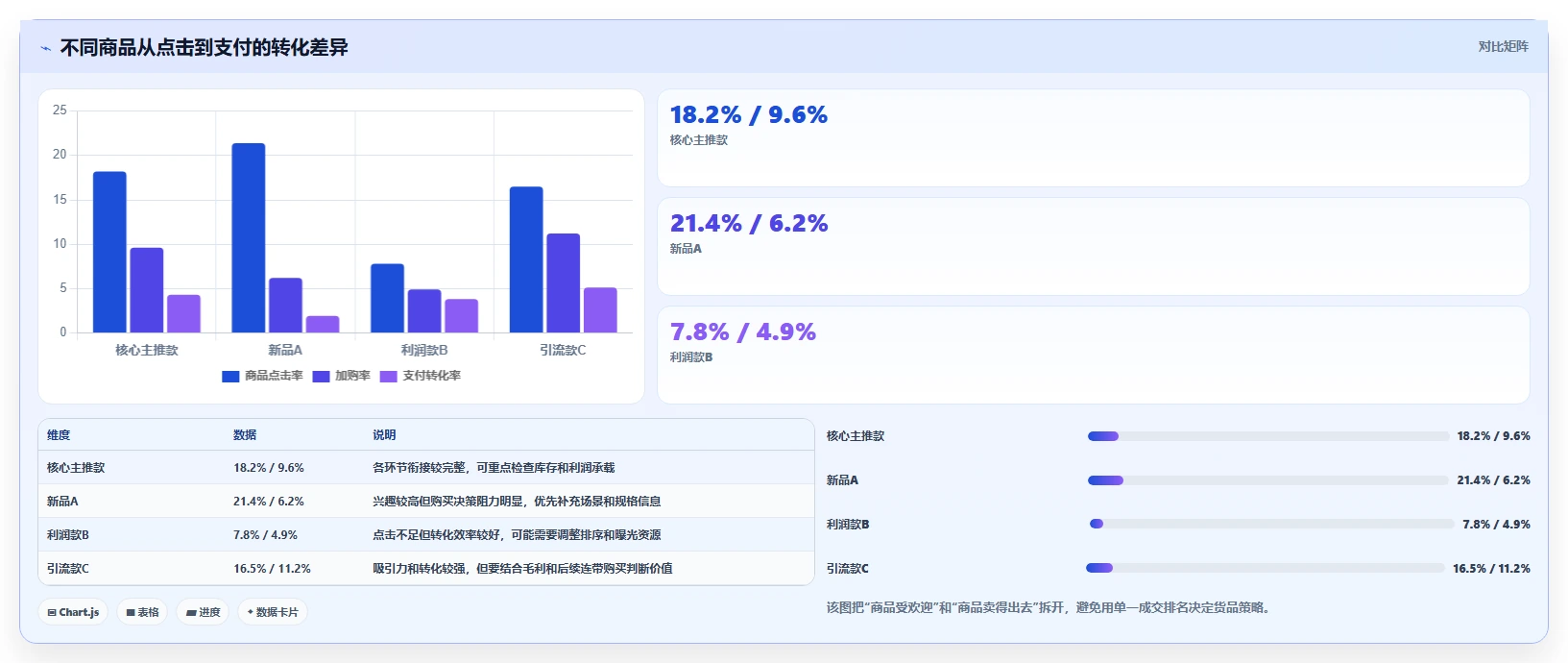The height and width of the screenshot is (663, 1568).
Task: Click the 引流款C progress bar
Action: coord(1266,568)
